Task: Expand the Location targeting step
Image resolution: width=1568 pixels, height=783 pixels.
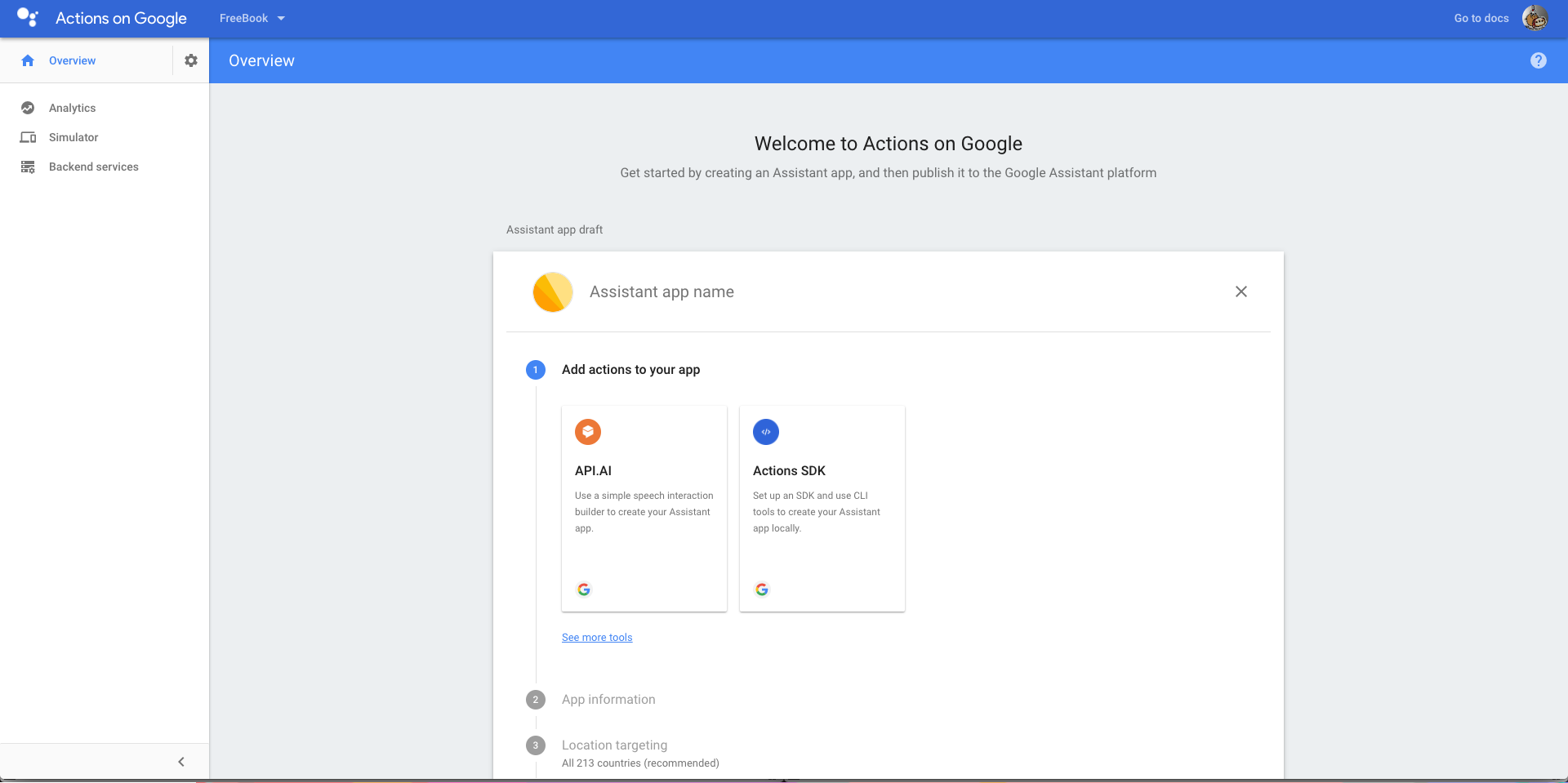Action: pyautogui.click(x=614, y=745)
